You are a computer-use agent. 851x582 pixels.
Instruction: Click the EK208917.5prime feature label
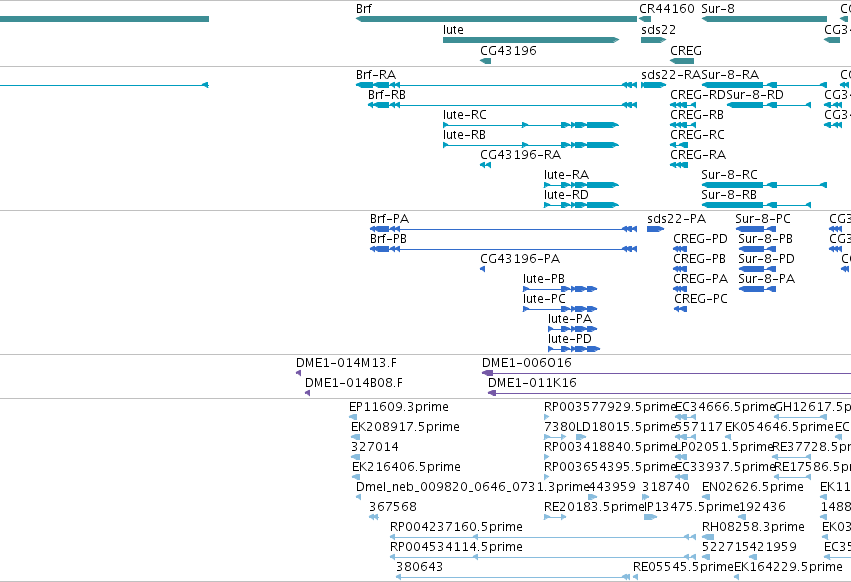(405, 427)
